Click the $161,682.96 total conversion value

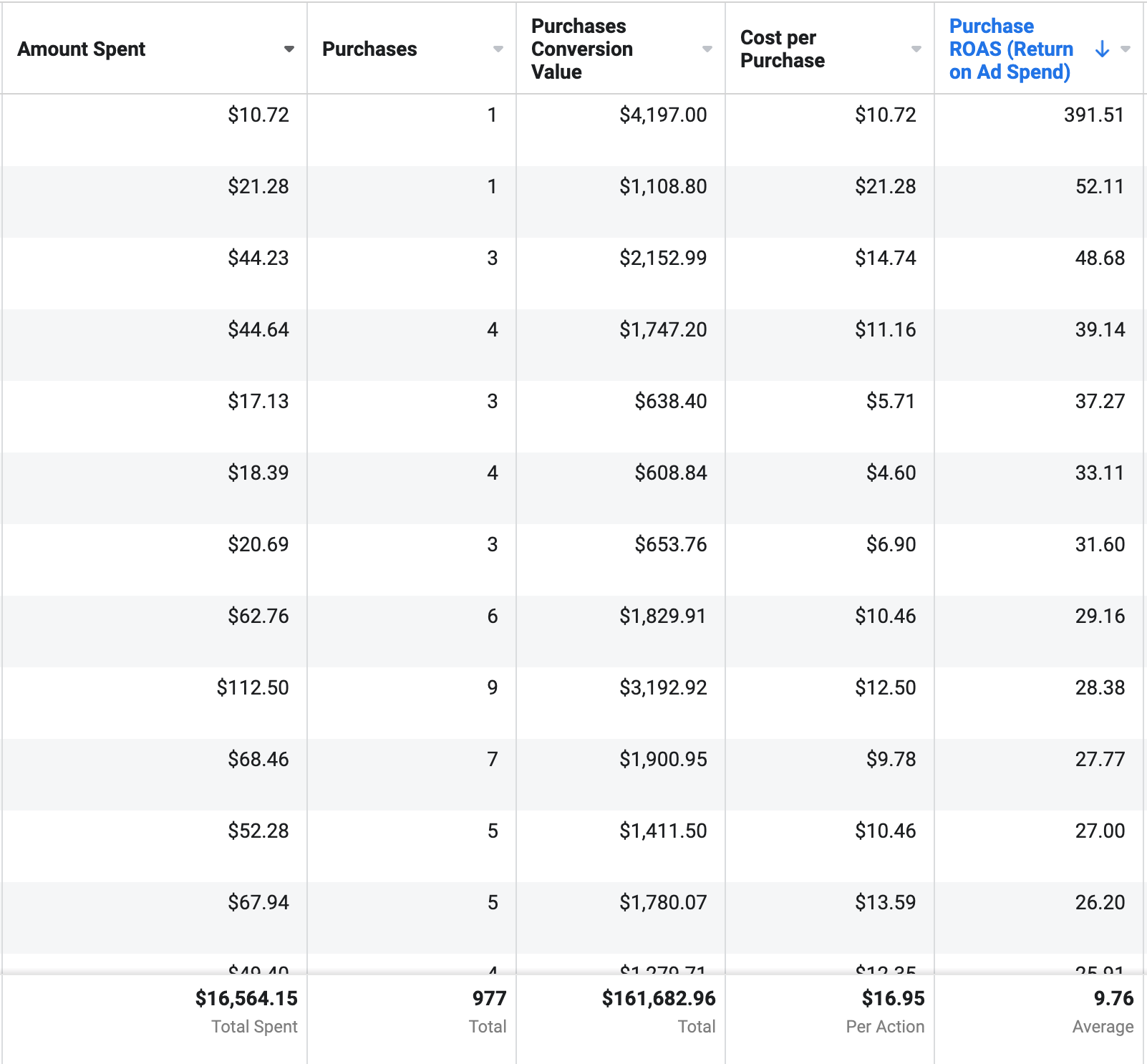pos(659,998)
